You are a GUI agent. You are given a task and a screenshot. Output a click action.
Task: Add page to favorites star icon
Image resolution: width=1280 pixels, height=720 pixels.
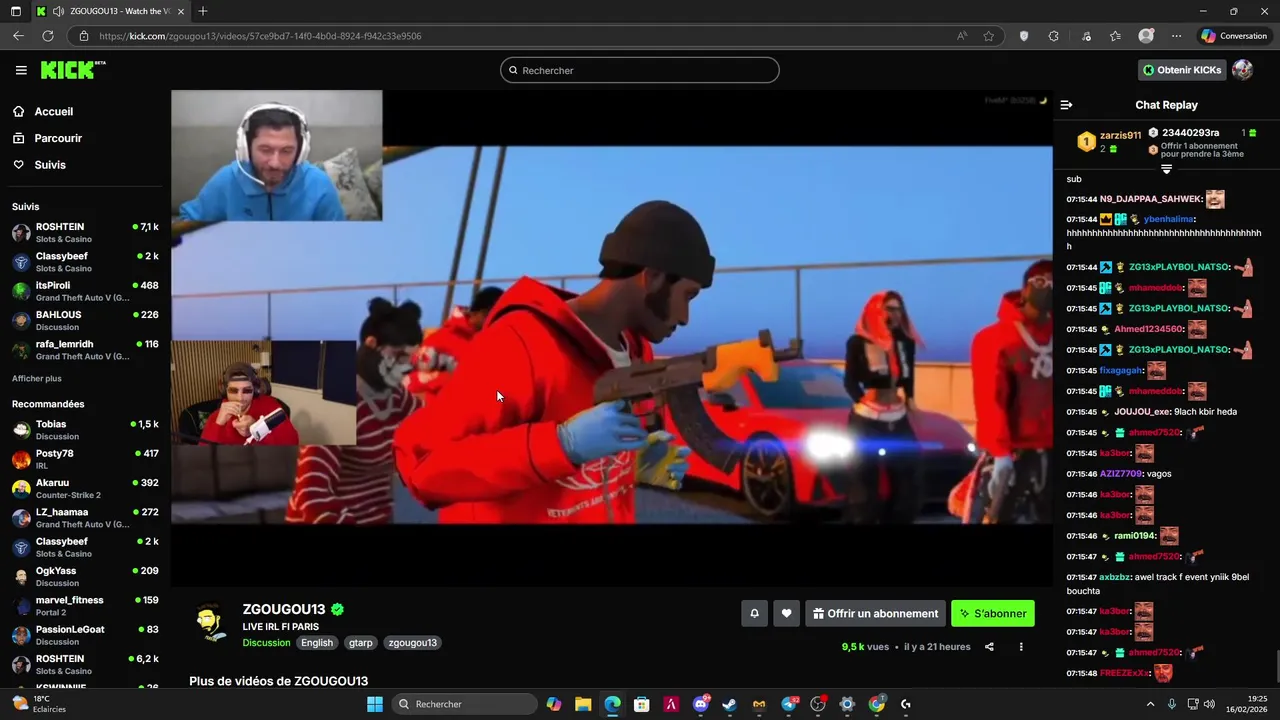(988, 36)
